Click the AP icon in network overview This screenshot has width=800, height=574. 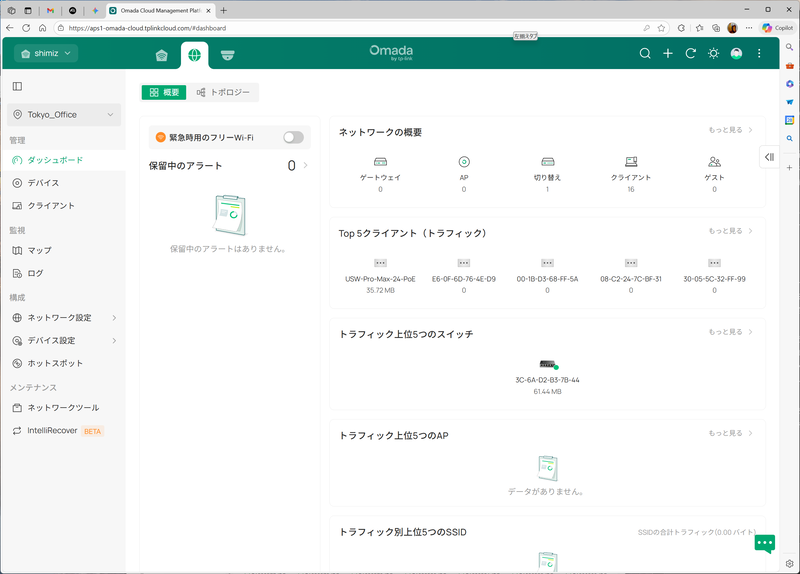tap(464, 162)
